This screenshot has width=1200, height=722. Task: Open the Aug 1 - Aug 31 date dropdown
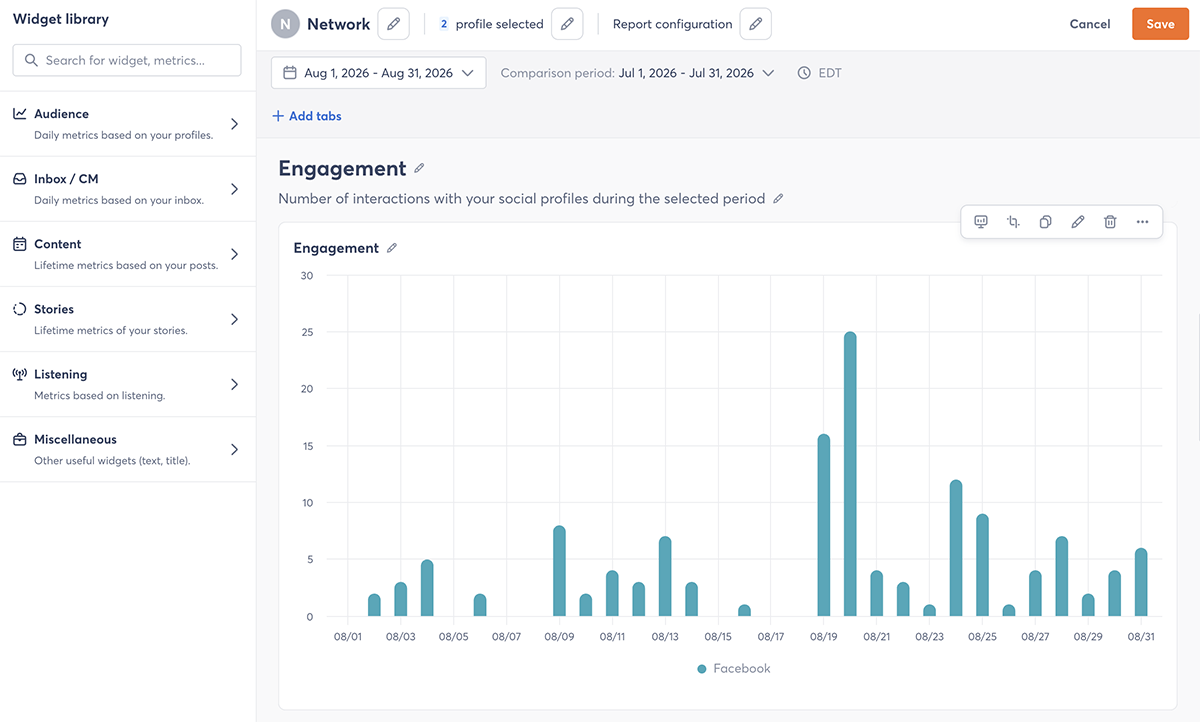click(379, 73)
